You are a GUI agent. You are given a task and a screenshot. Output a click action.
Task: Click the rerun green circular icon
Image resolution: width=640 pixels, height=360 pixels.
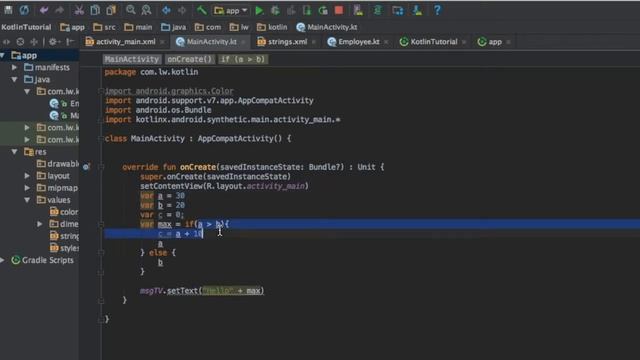tap(323, 10)
